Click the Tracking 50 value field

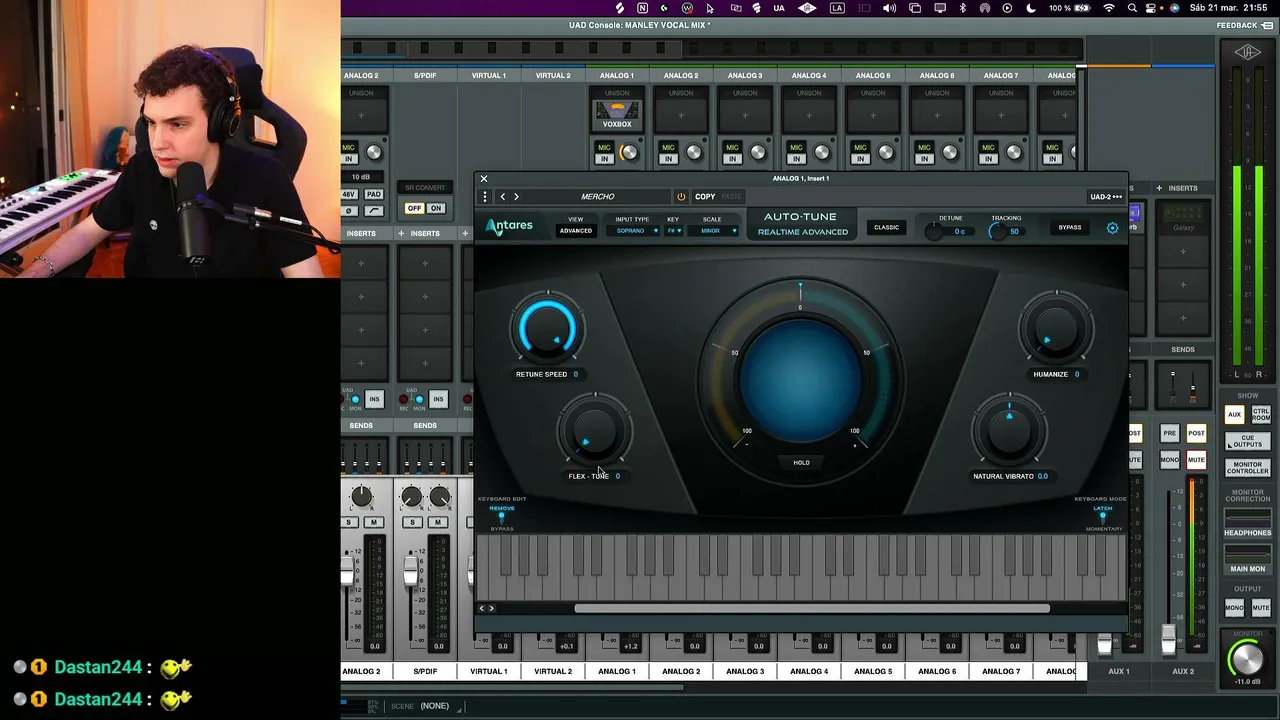click(1014, 232)
